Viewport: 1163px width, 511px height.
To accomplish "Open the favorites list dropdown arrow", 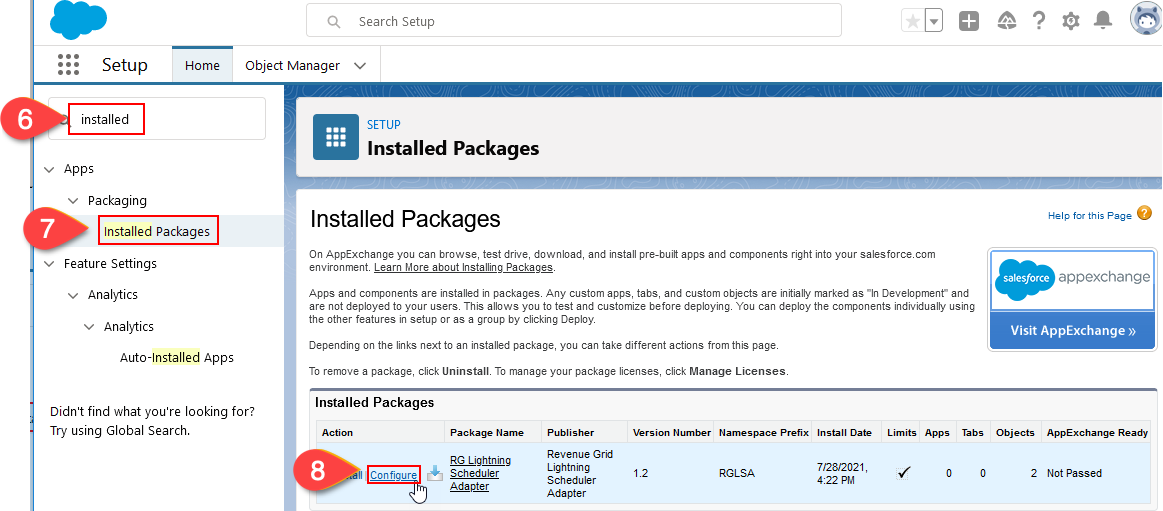I will tap(934, 22).
